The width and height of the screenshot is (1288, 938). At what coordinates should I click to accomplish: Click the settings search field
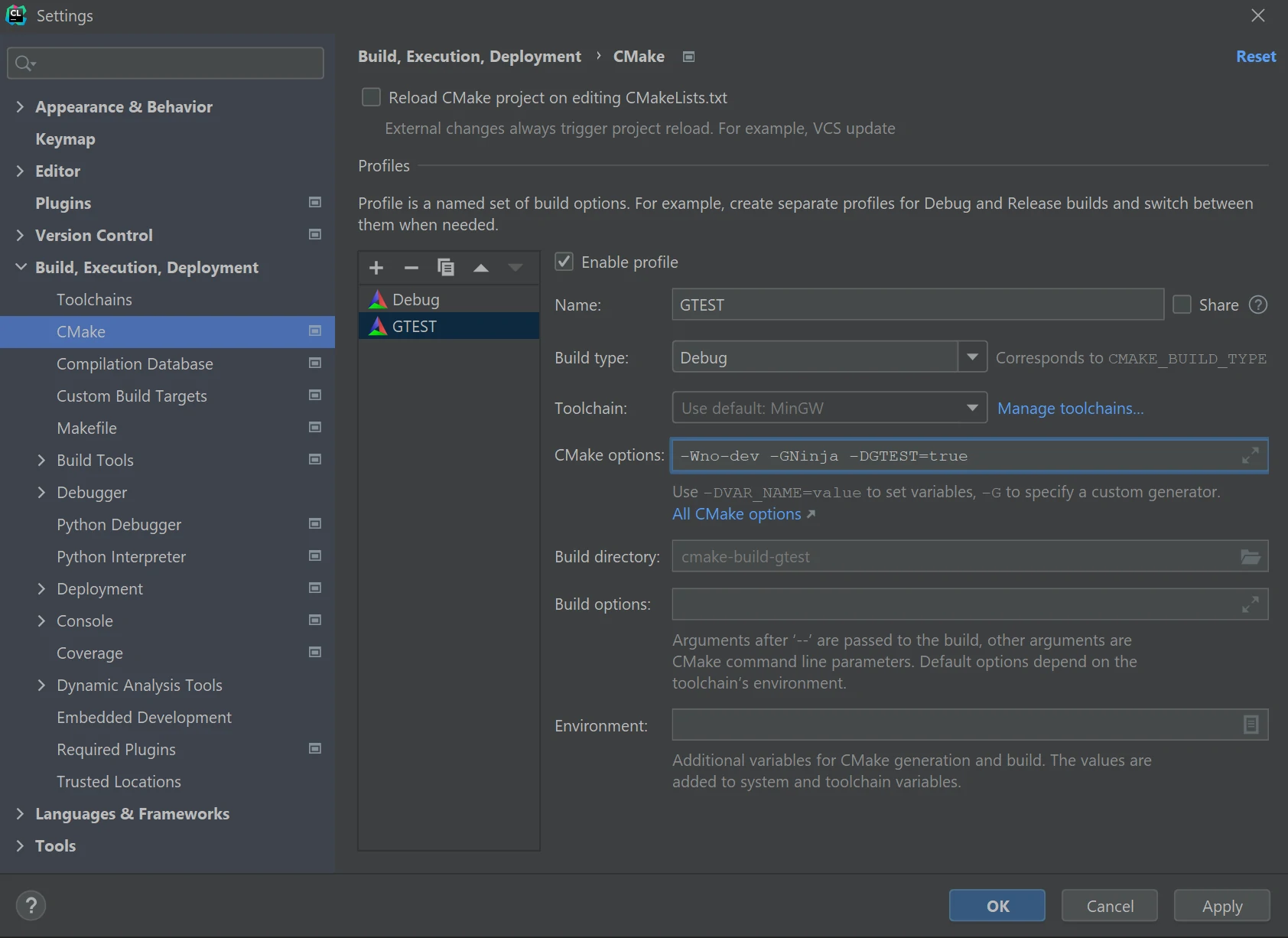[166, 63]
